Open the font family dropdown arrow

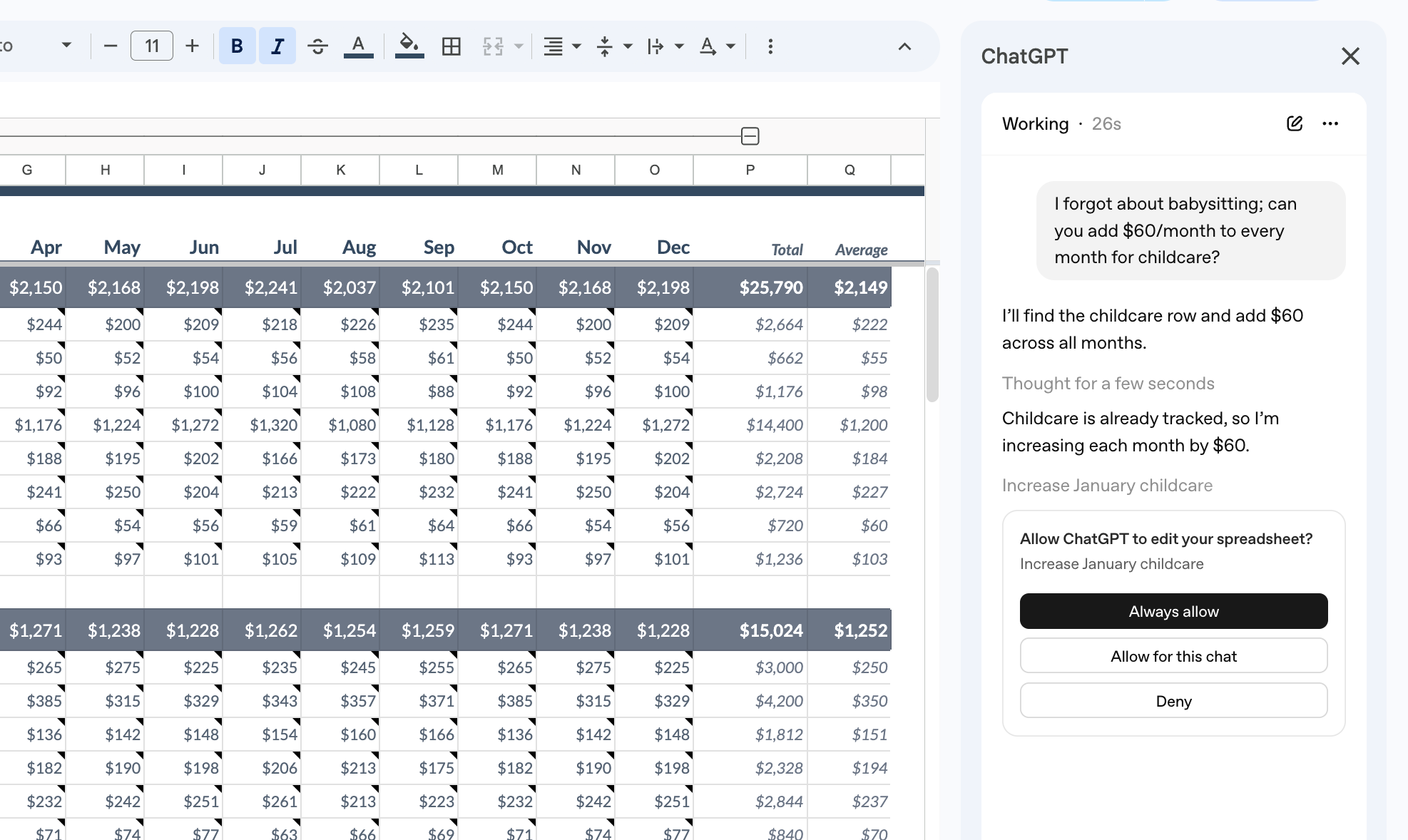coord(66,46)
